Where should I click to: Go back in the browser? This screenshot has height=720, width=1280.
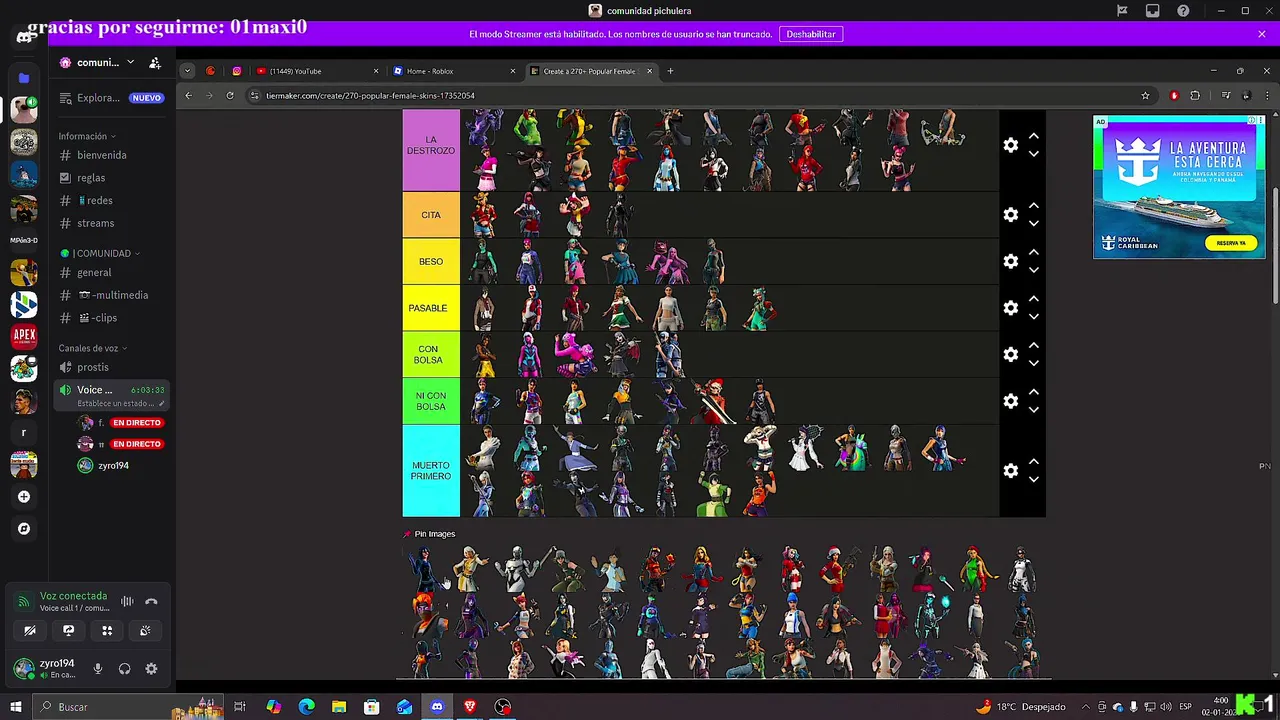click(188, 95)
